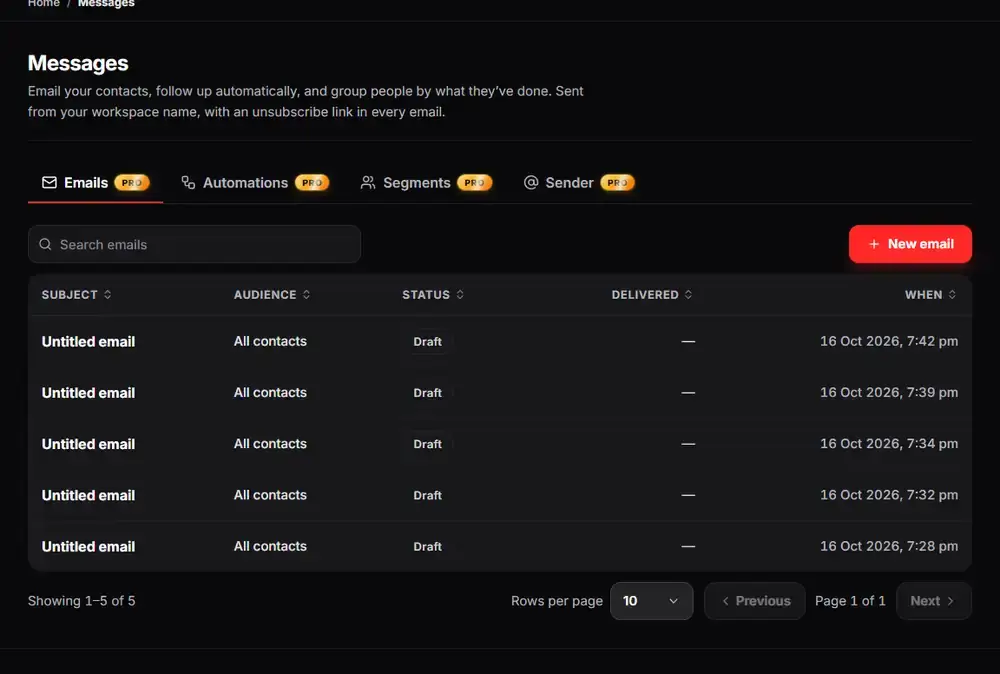Open the Sender tab
This screenshot has height=674, width=1000.
click(579, 183)
